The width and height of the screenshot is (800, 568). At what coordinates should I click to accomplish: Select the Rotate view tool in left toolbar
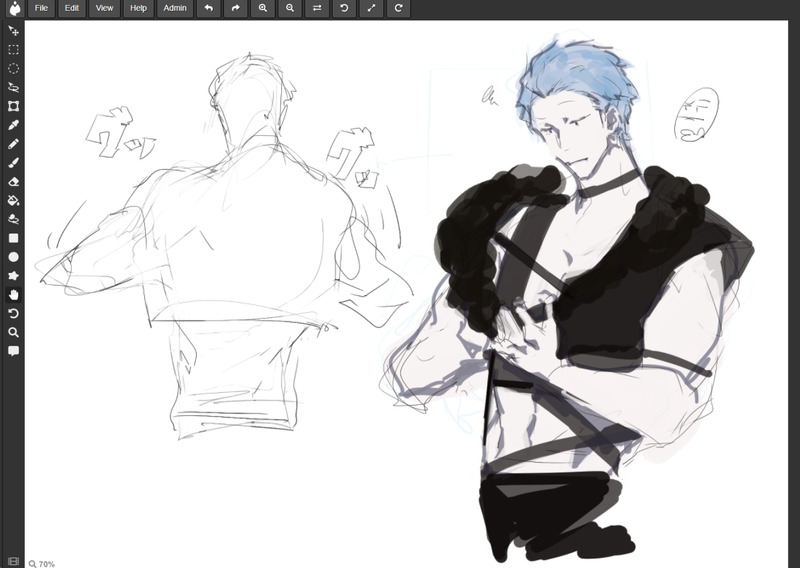tap(14, 314)
